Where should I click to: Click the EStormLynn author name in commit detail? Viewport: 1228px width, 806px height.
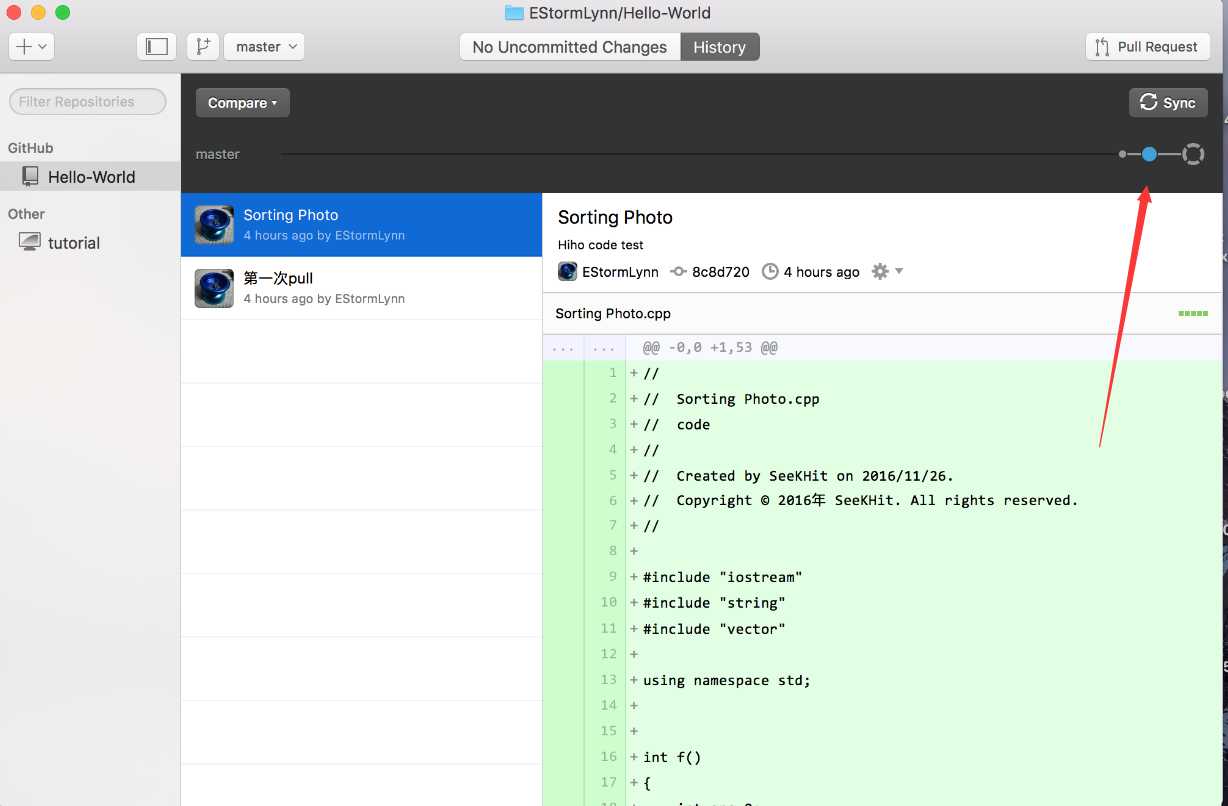[x=620, y=272]
